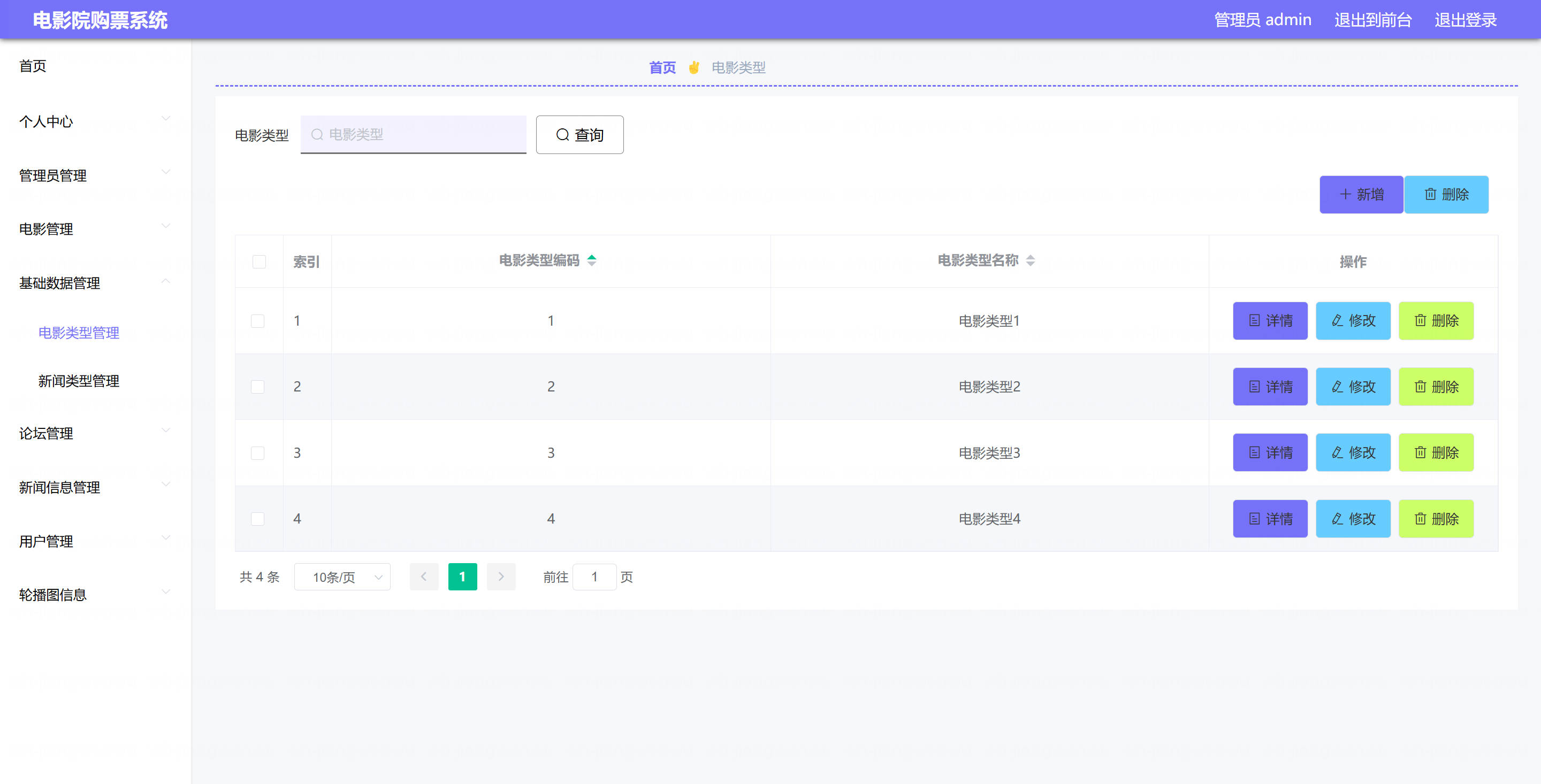Screen dimensions: 1541x784
Task: Check the checkbox for row 1
Action: coord(258,320)
